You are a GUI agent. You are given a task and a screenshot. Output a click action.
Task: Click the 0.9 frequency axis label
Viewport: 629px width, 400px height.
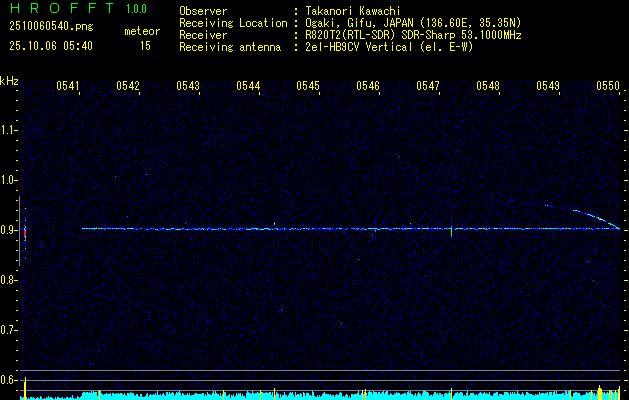[x=9, y=230]
